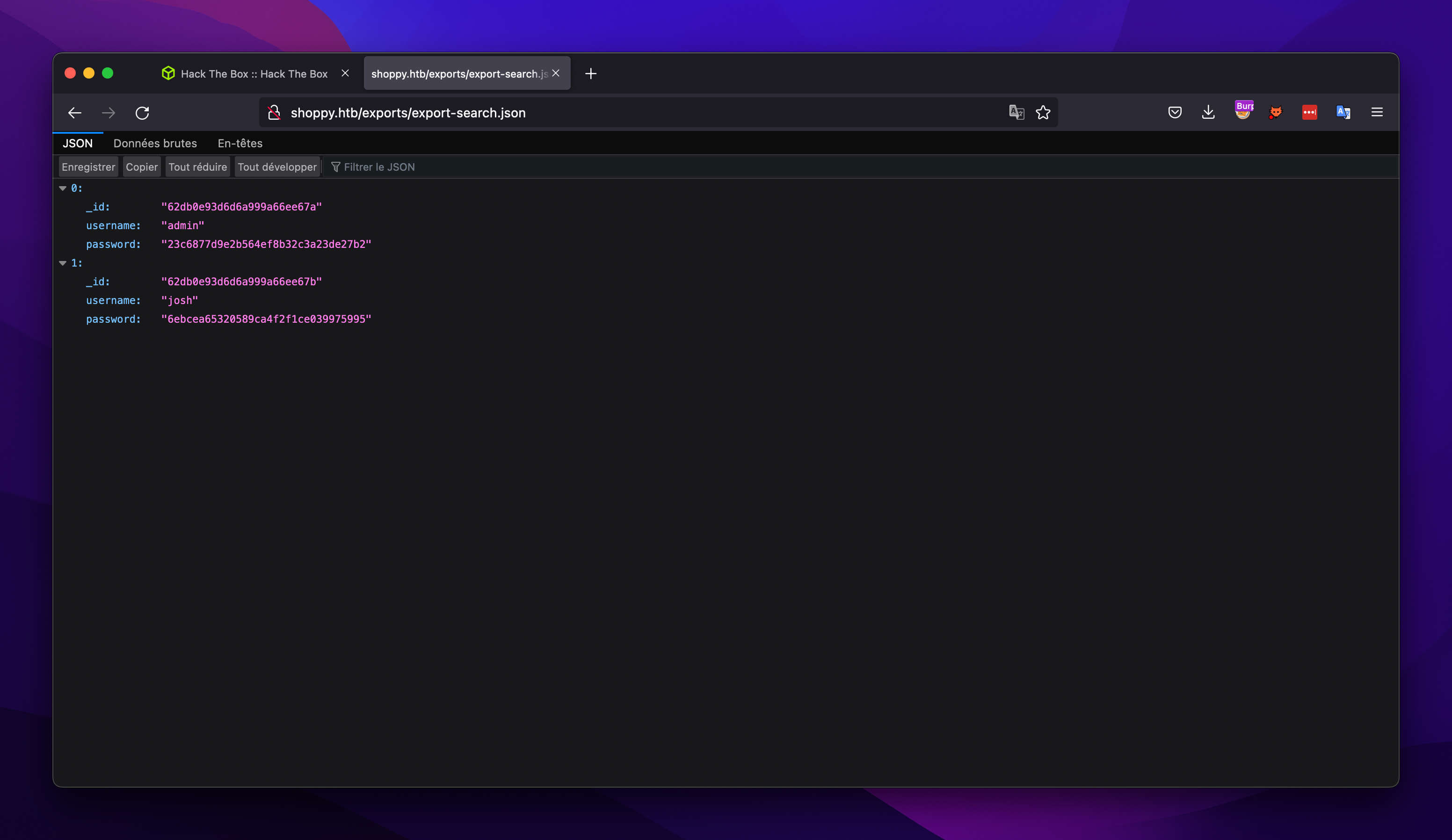Viewport: 1452px width, 840px height.
Task: Bookmark this page with the star
Action: [x=1043, y=112]
